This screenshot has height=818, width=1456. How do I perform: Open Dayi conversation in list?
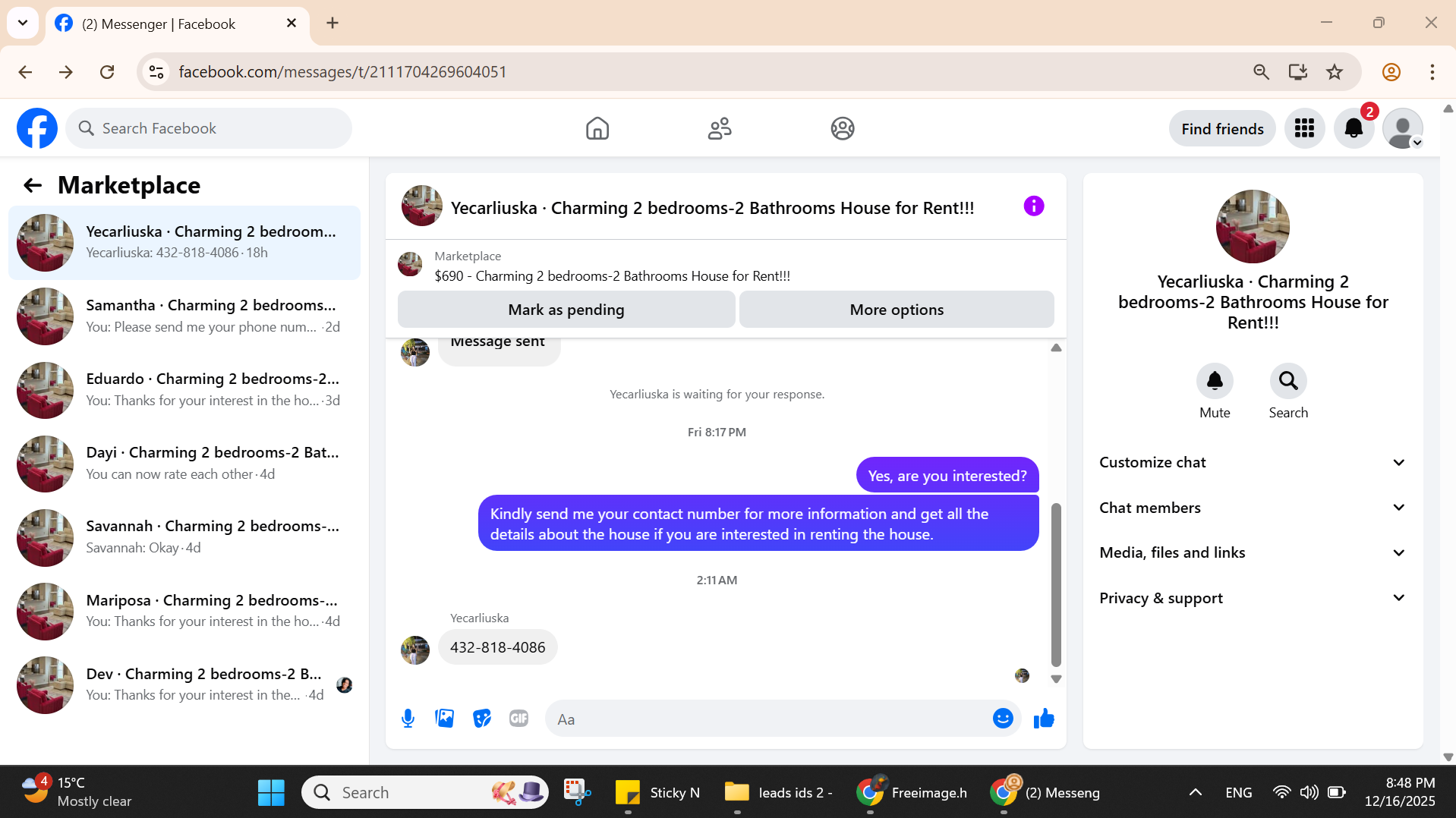pos(184,464)
